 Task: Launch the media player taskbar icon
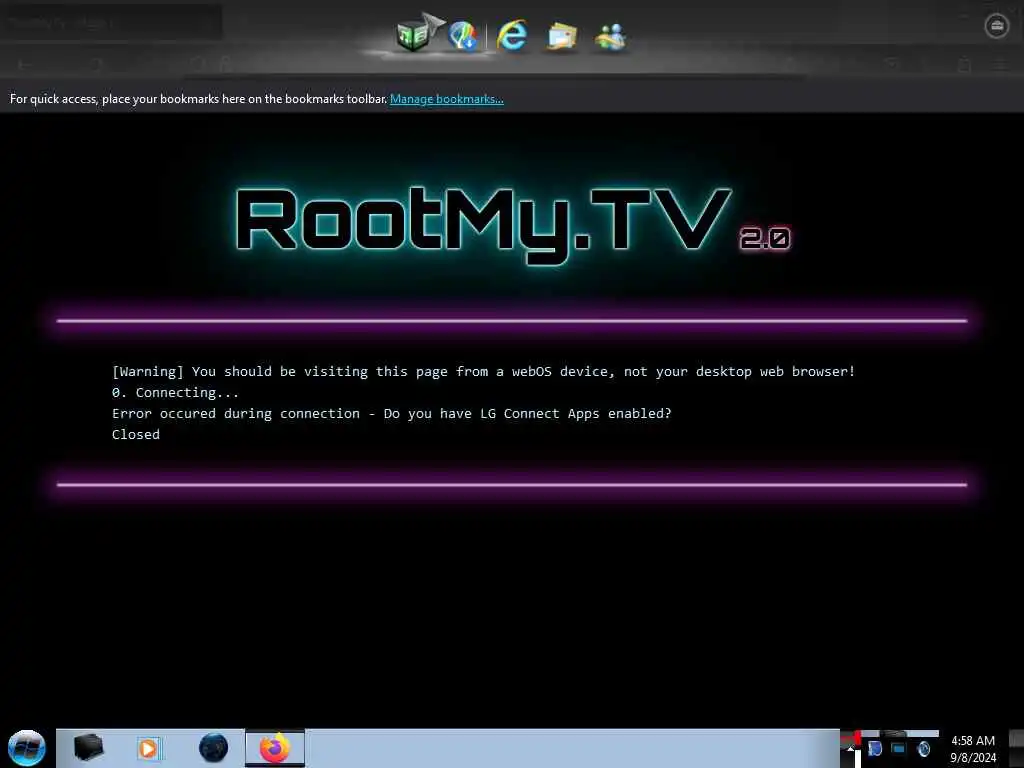(x=148, y=748)
